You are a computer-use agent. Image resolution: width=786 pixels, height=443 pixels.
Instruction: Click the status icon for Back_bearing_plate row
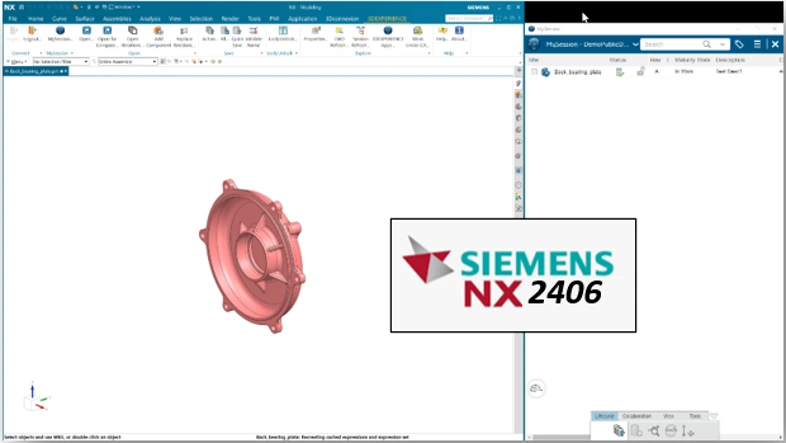pyautogui.click(x=620, y=72)
